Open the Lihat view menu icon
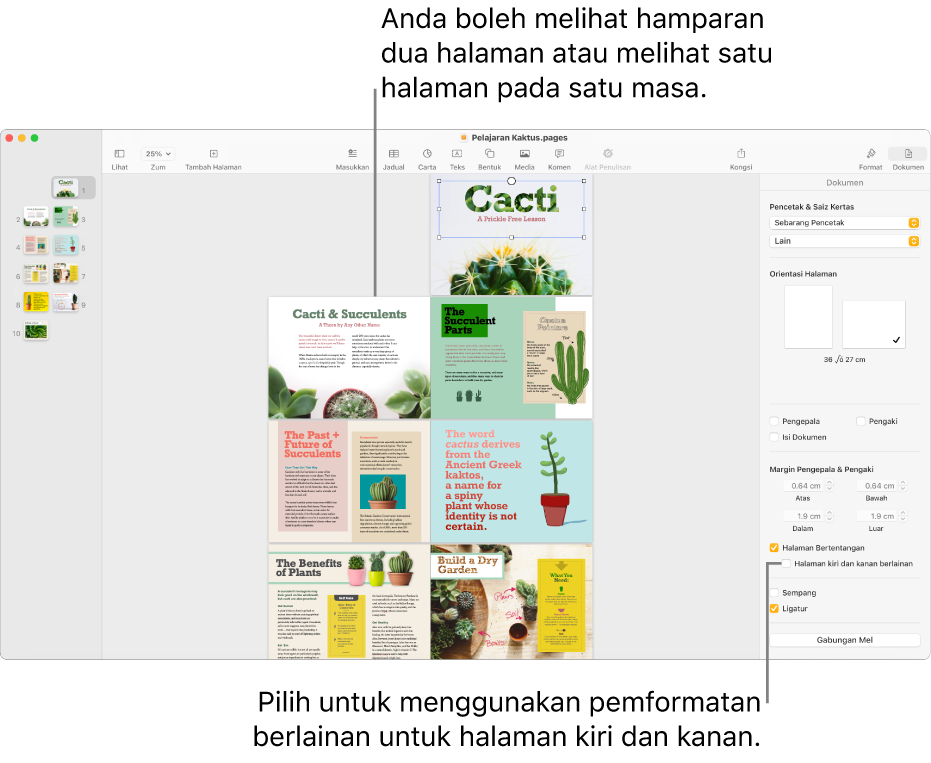The height and width of the screenshot is (763, 931). point(119,154)
